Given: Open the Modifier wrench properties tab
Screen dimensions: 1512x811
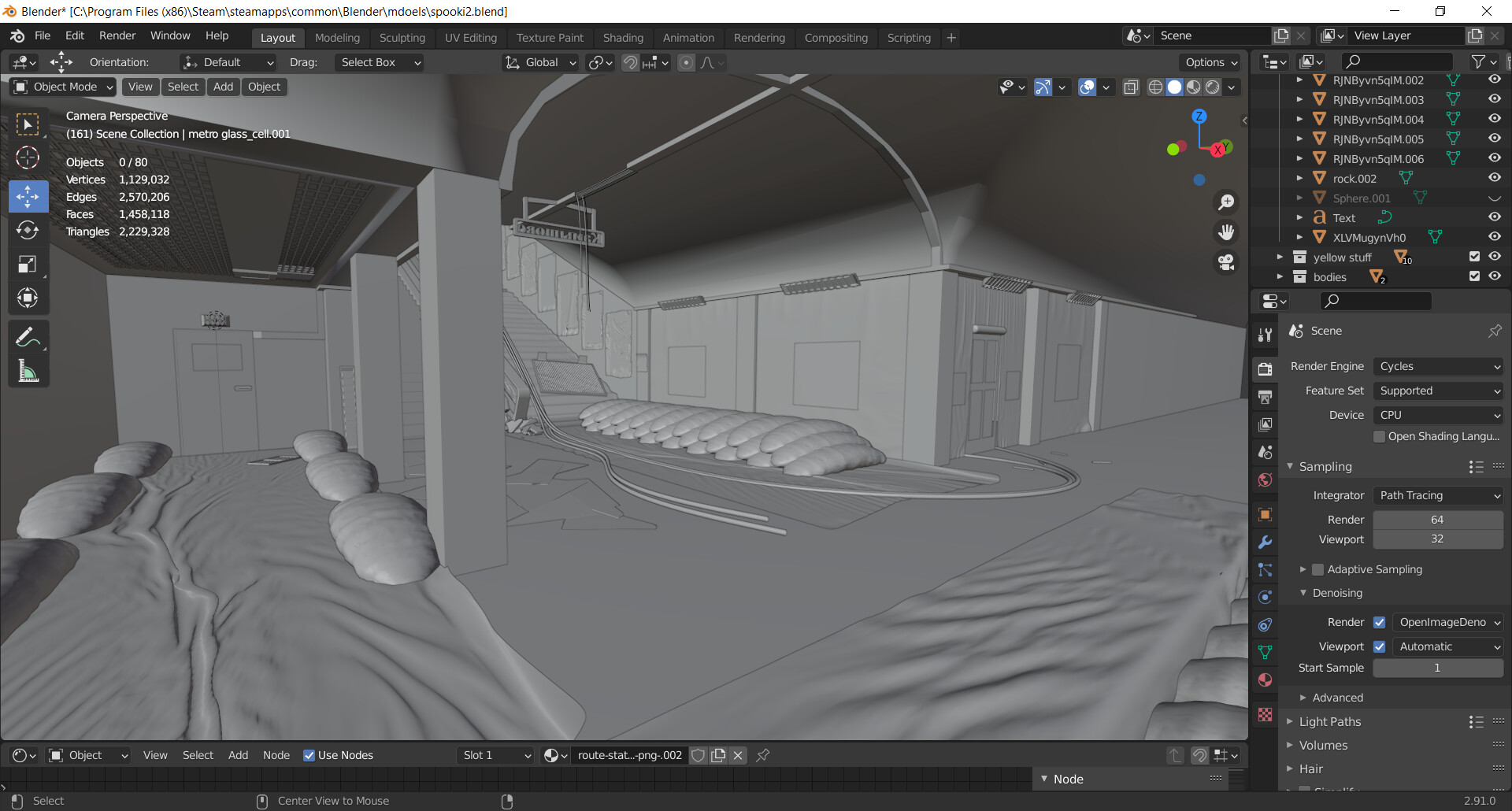Looking at the screenshot, I should coord(1266,543).
